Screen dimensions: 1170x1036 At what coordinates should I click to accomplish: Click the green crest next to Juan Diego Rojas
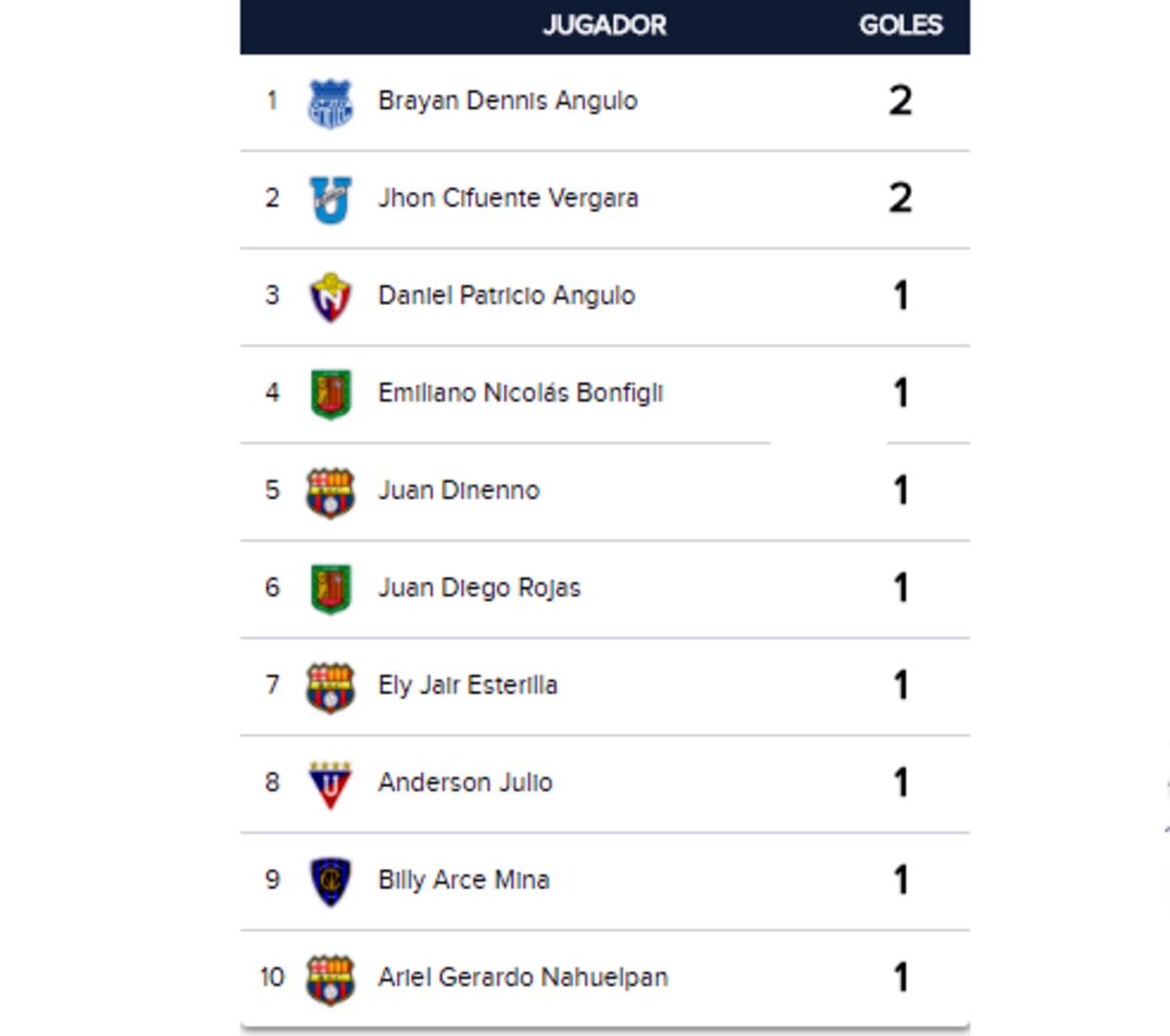pyautogui.click(x=330, y=590)
